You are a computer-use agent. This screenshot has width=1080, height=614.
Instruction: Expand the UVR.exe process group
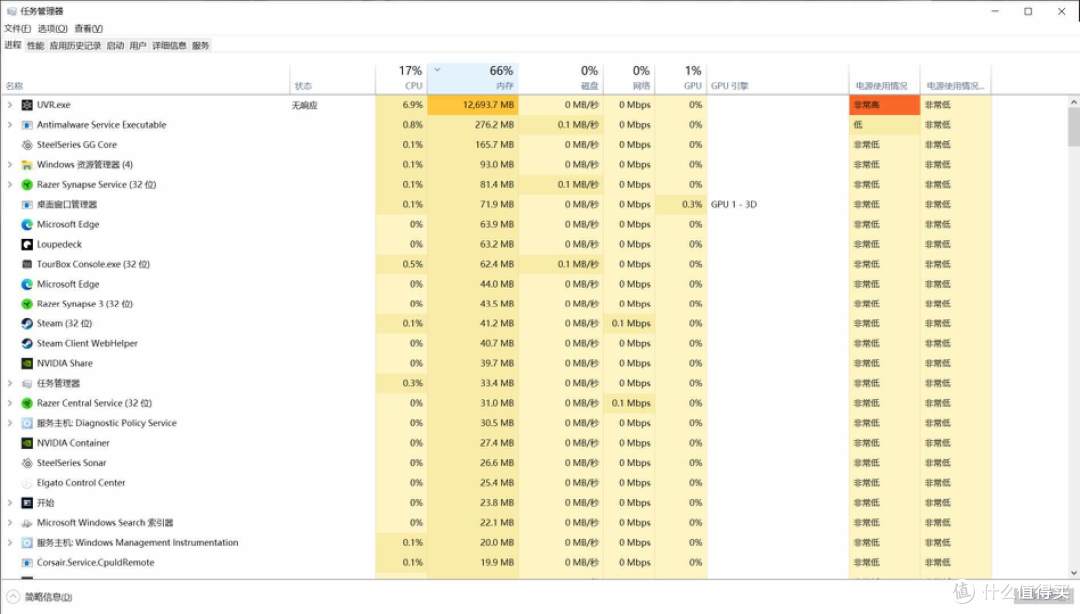coord(8,104)
